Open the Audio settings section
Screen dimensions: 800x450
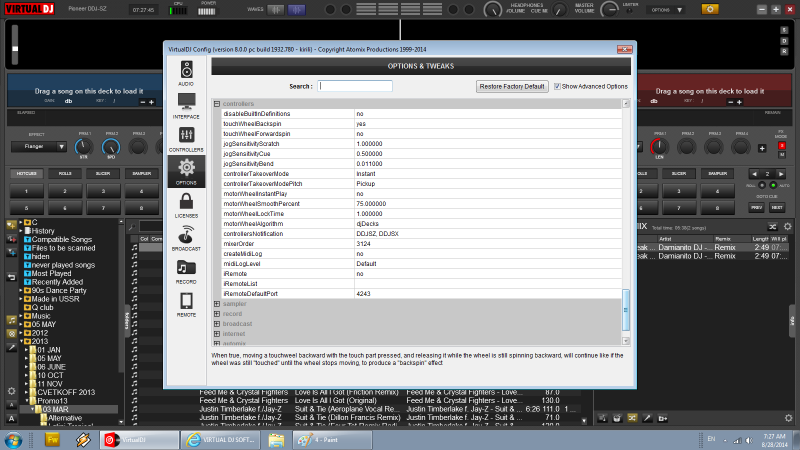click(186, 73)
